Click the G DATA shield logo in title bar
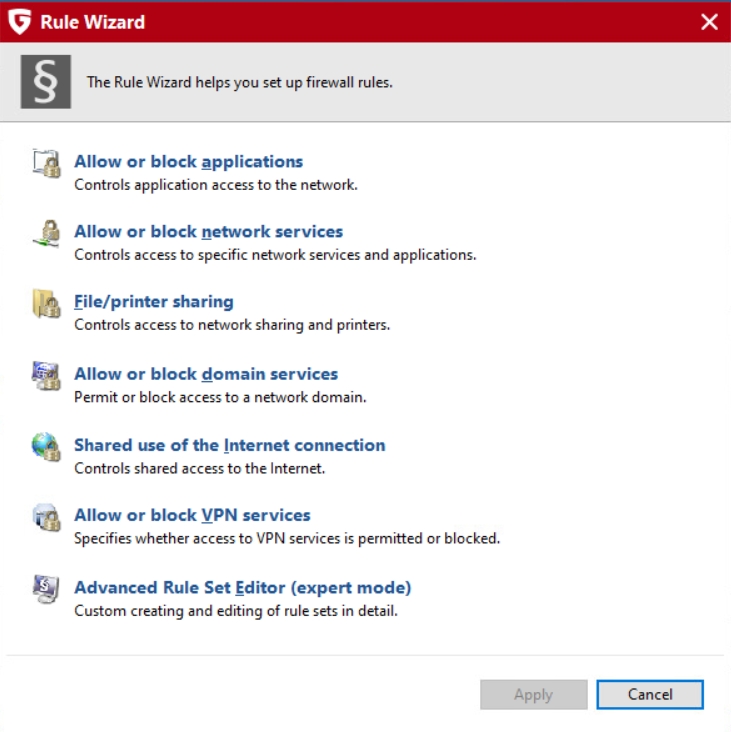 pos(20,22)
